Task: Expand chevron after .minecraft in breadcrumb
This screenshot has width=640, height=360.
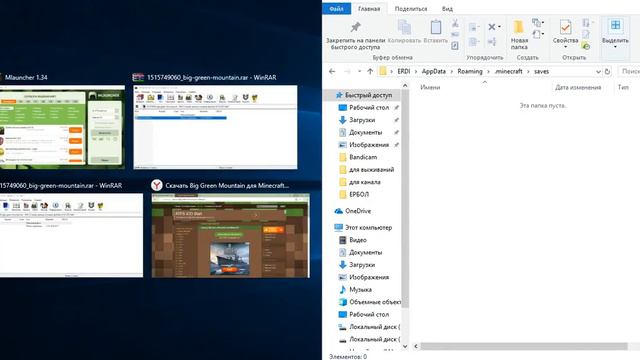Action: 528,71
